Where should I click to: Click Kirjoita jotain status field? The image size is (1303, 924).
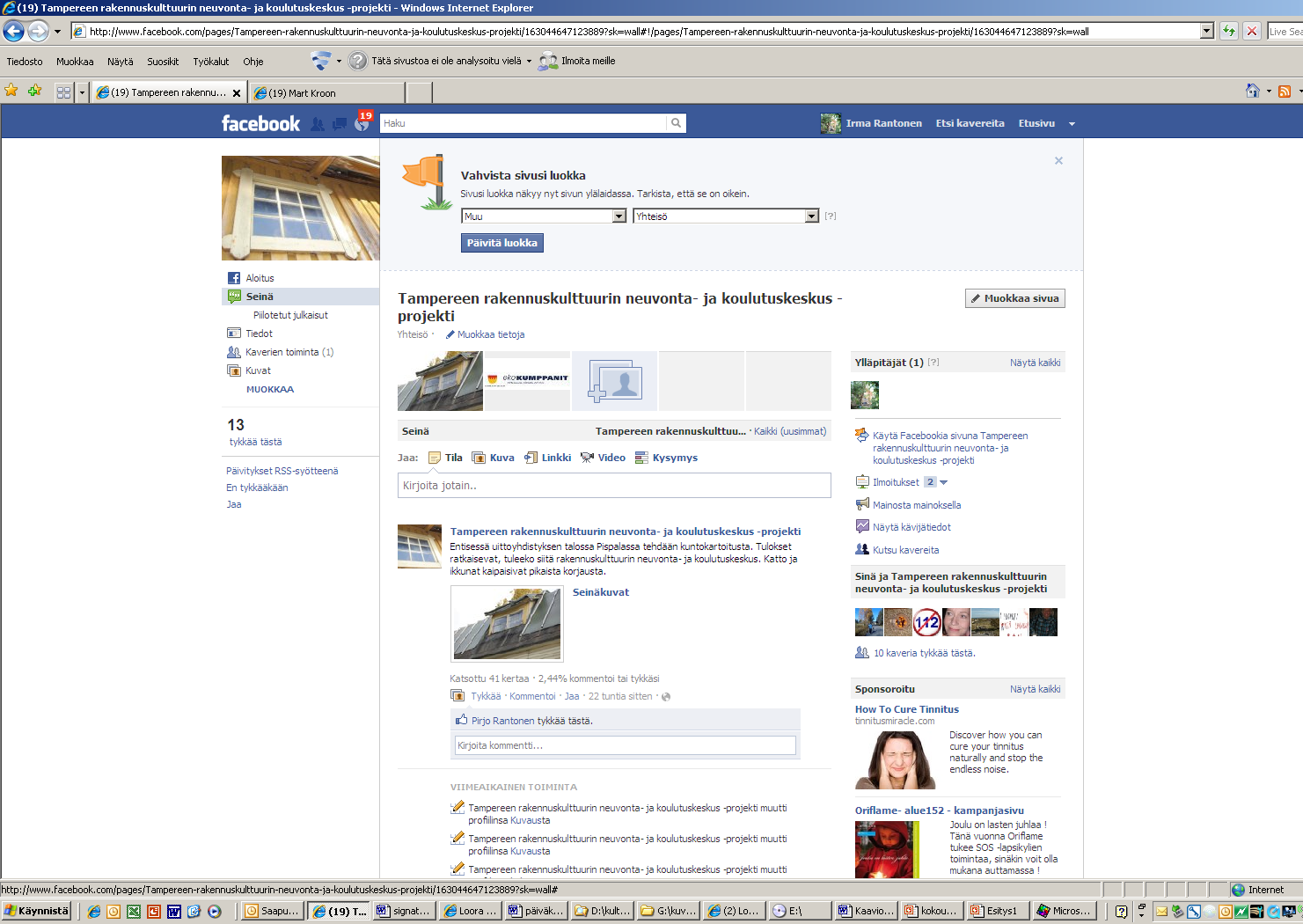pos(614,486)
